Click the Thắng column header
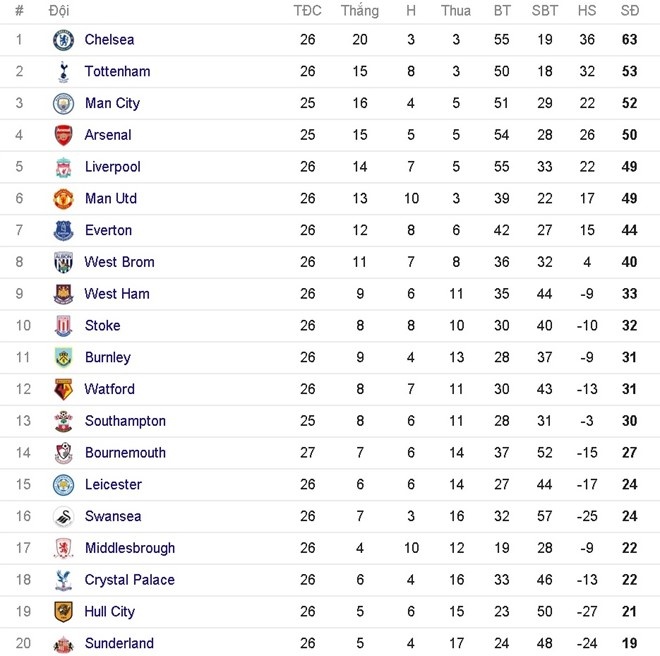Viewport: 660px width, 656px height. 359,11
